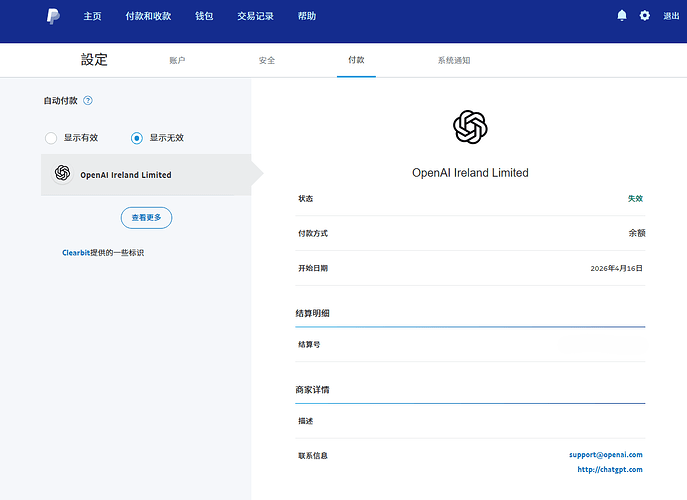
Task: Click the 联系信息 row label
Action: (313, 456)
